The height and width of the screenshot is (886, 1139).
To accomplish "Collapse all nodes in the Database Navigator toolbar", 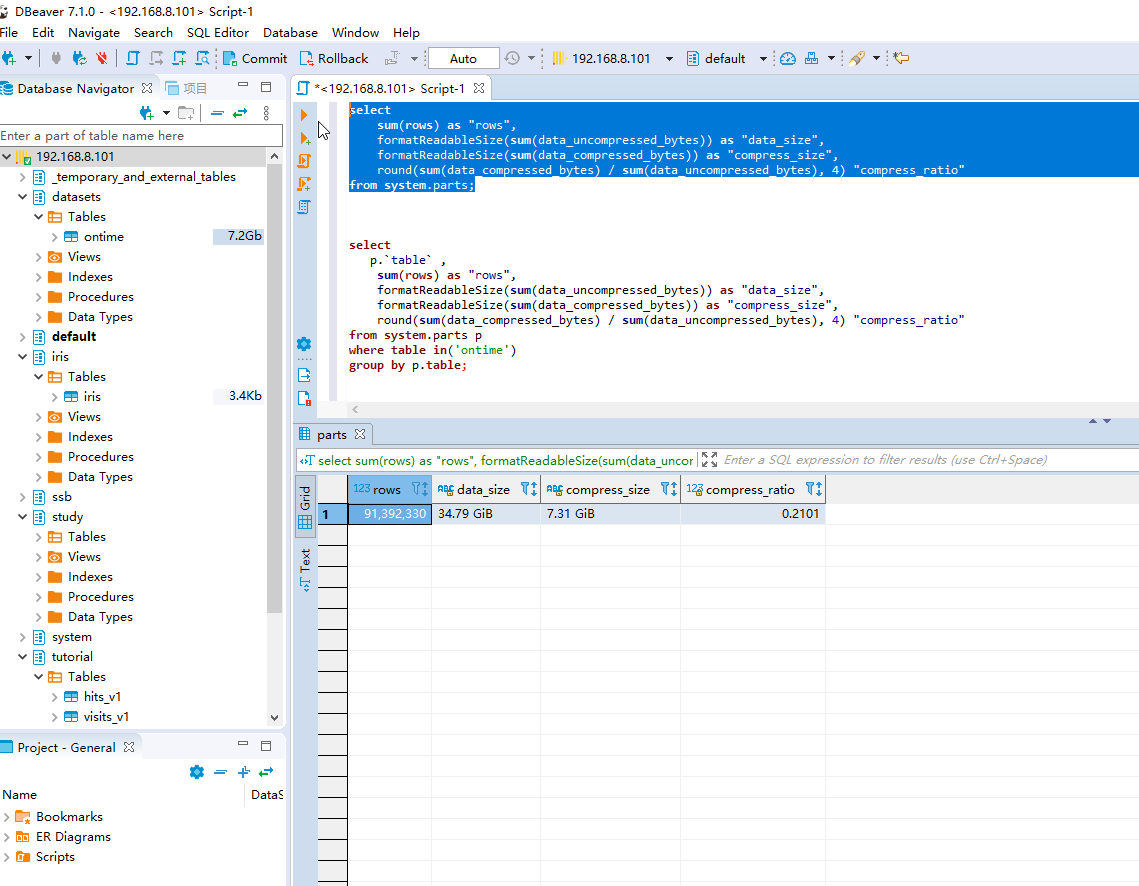I will 216,113.
